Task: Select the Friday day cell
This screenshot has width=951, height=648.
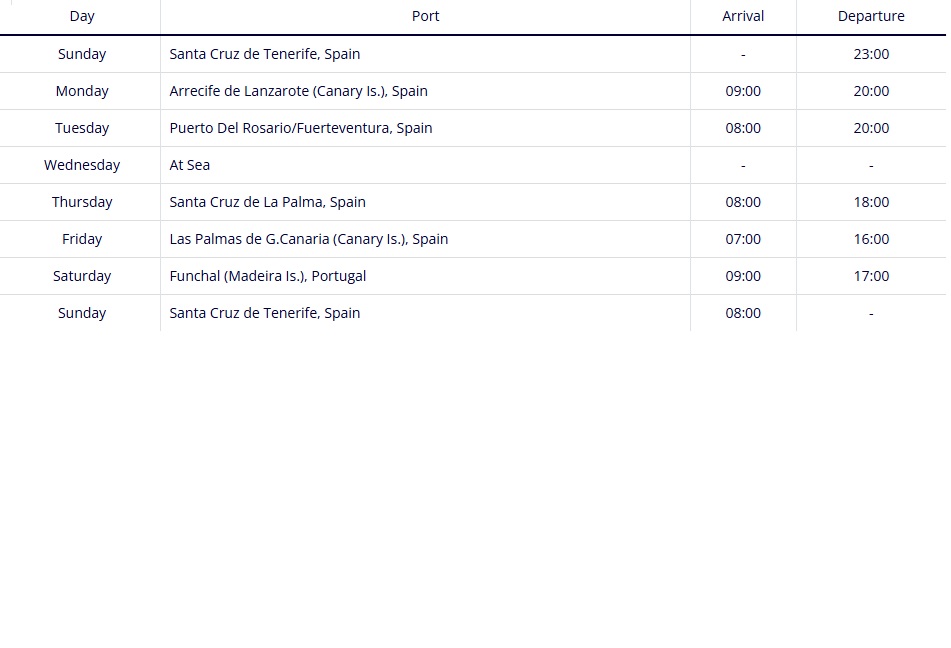Action: pos(82,239)
